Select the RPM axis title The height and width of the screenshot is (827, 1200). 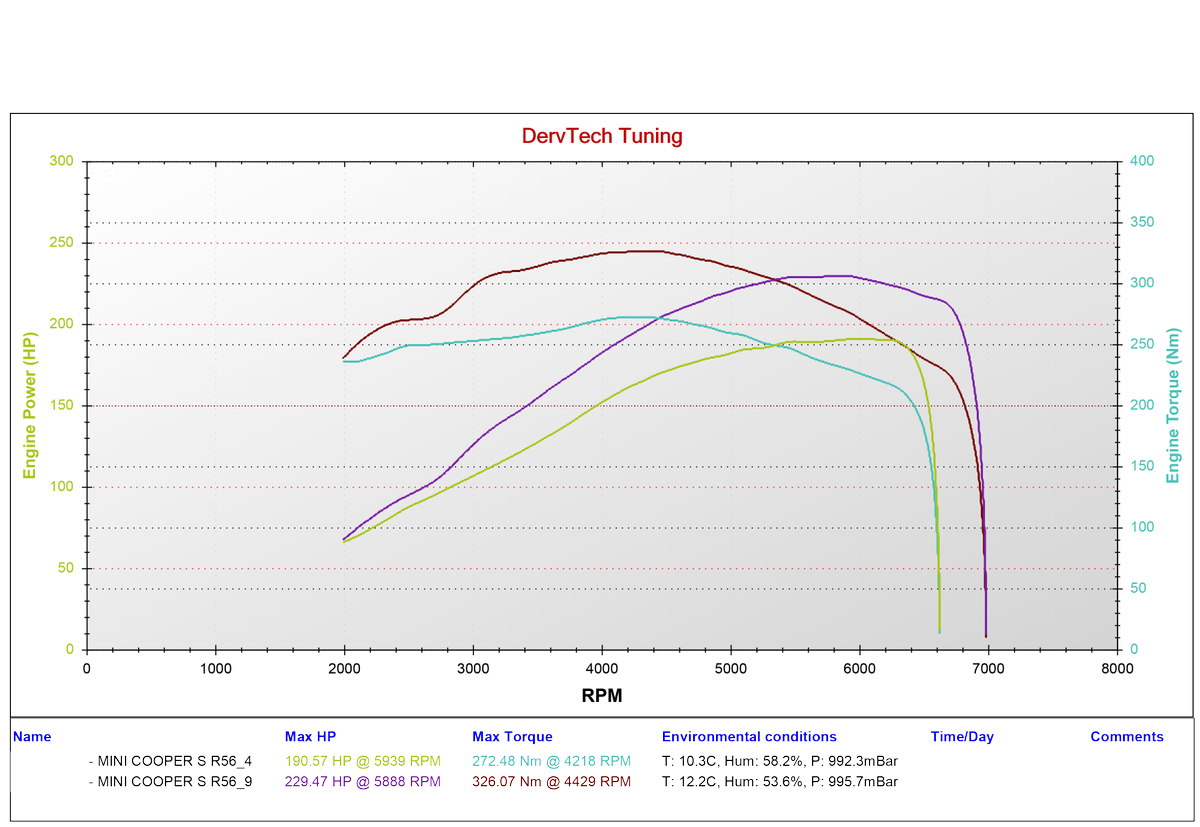[601, 695]
